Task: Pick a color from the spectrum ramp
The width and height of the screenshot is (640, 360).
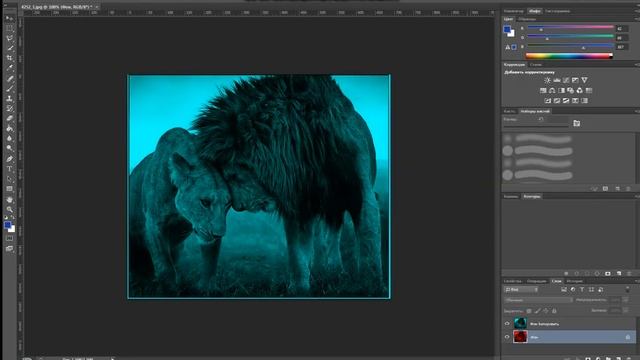Action: tap(569, 56)
